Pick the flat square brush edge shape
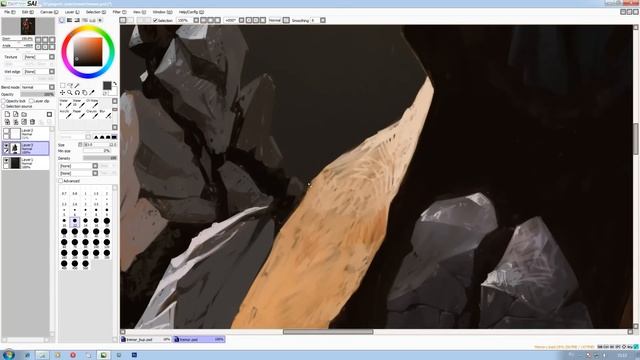Screen dimensions: 640x360 pyautogui.click(x=114, y=137)
